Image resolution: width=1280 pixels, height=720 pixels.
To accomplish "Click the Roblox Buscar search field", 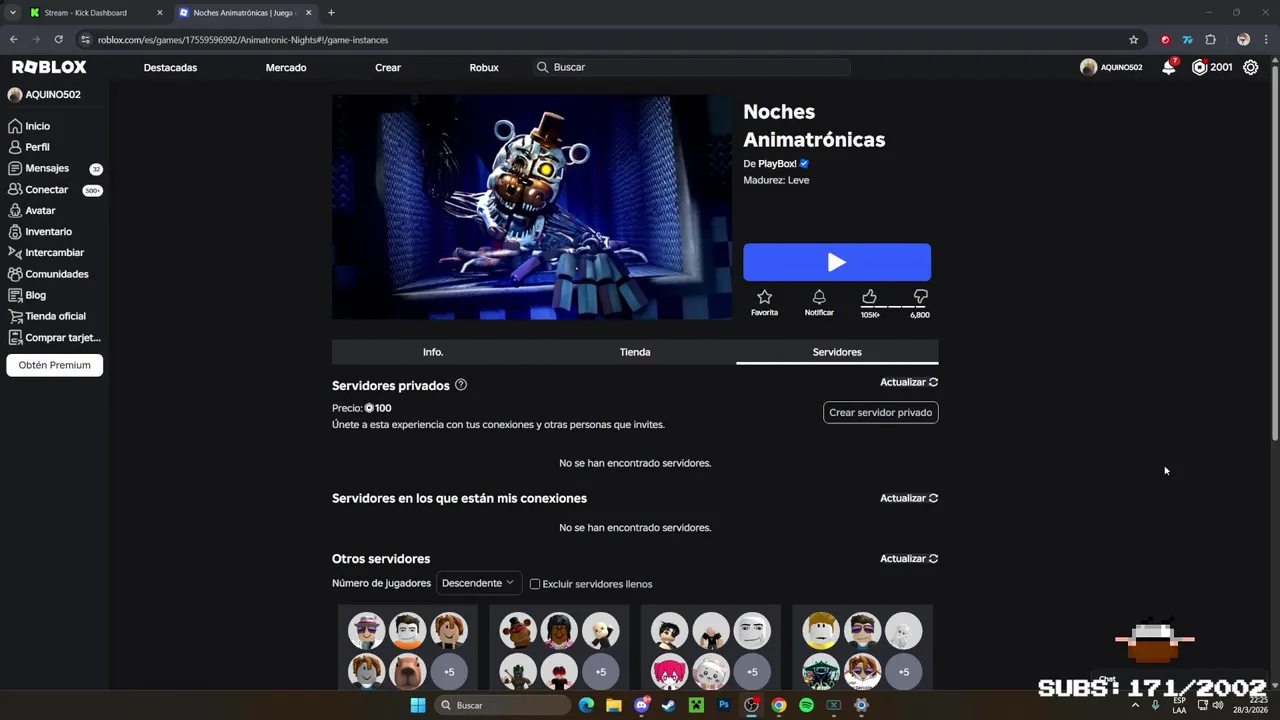I will pyautogui.click(x=690, y=67).
